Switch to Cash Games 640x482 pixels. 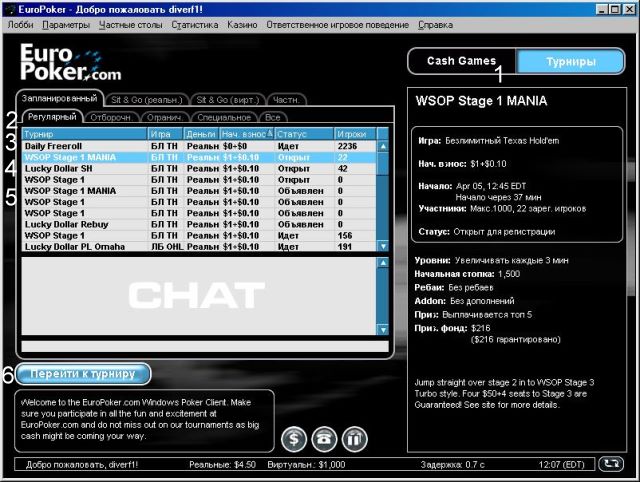pos(461,61)
